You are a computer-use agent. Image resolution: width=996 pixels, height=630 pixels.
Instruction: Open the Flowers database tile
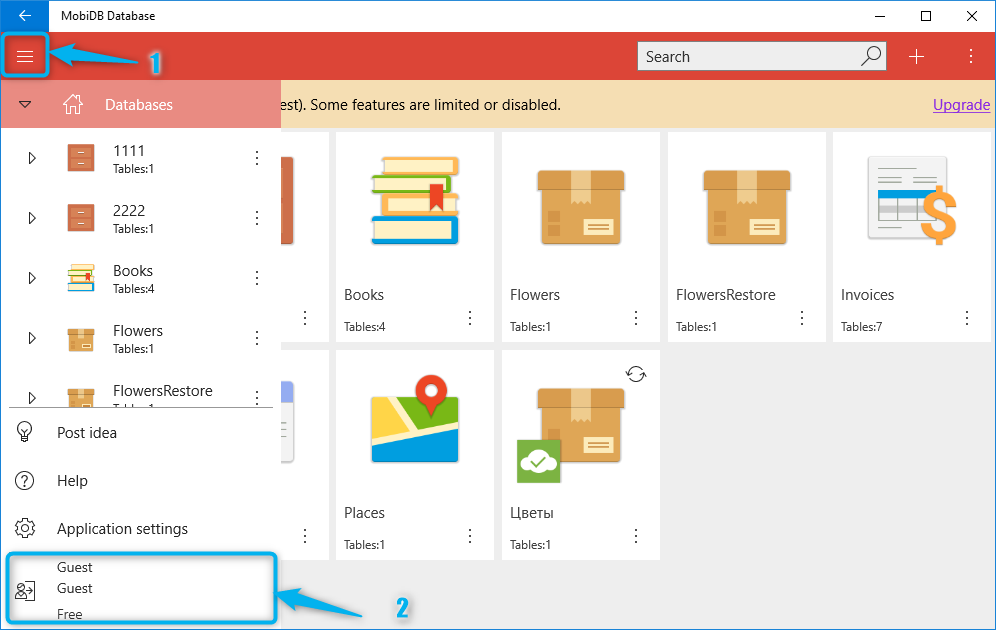(581, 237)
